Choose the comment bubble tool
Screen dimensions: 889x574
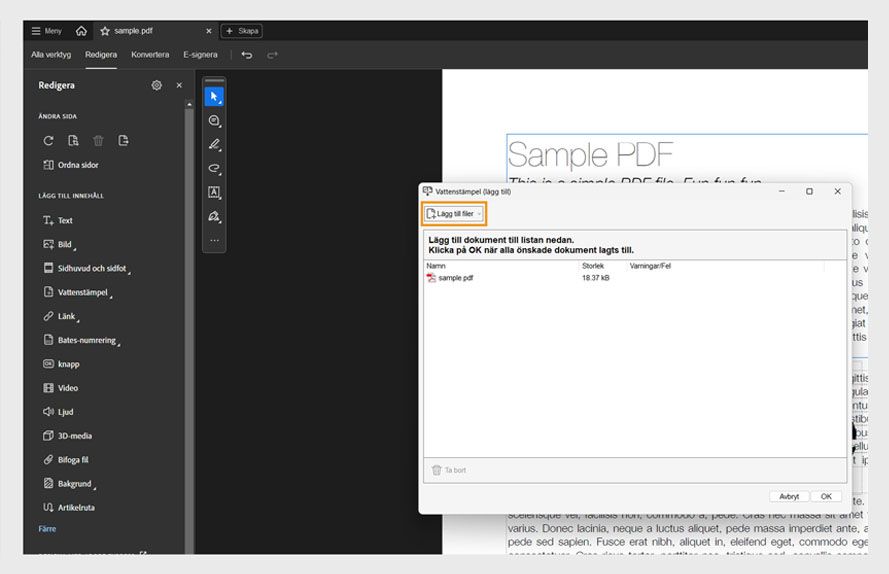(214, 121)
